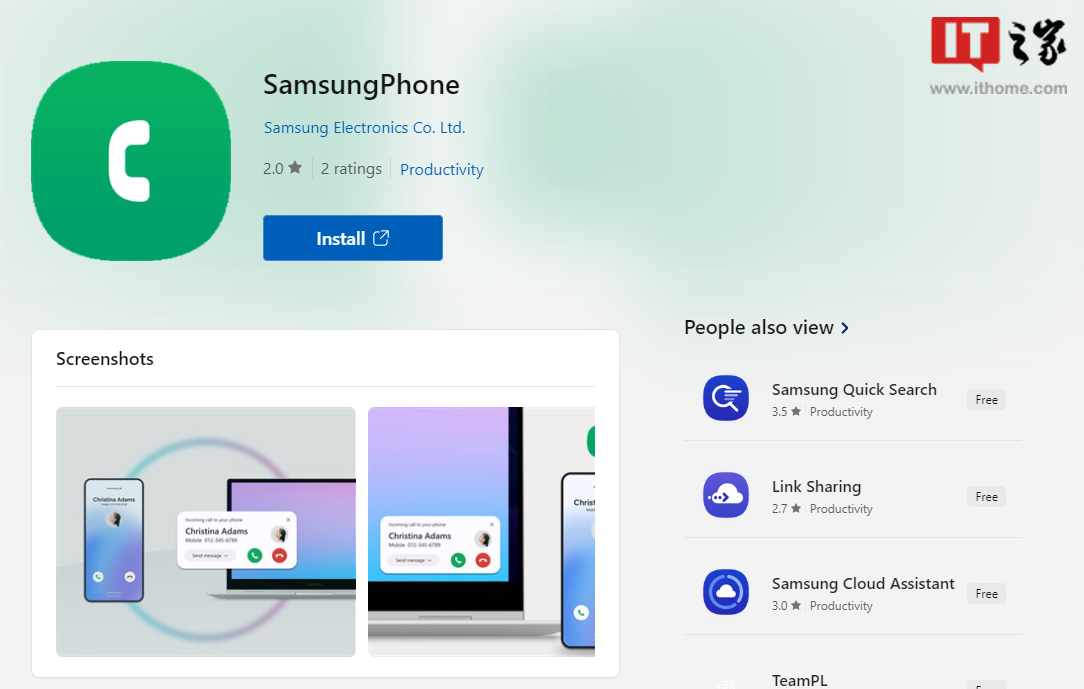Screen dimensions: 1084x689
Task: View the 2 ratings details
Action: pyautogui.click(x=351, y=169)
